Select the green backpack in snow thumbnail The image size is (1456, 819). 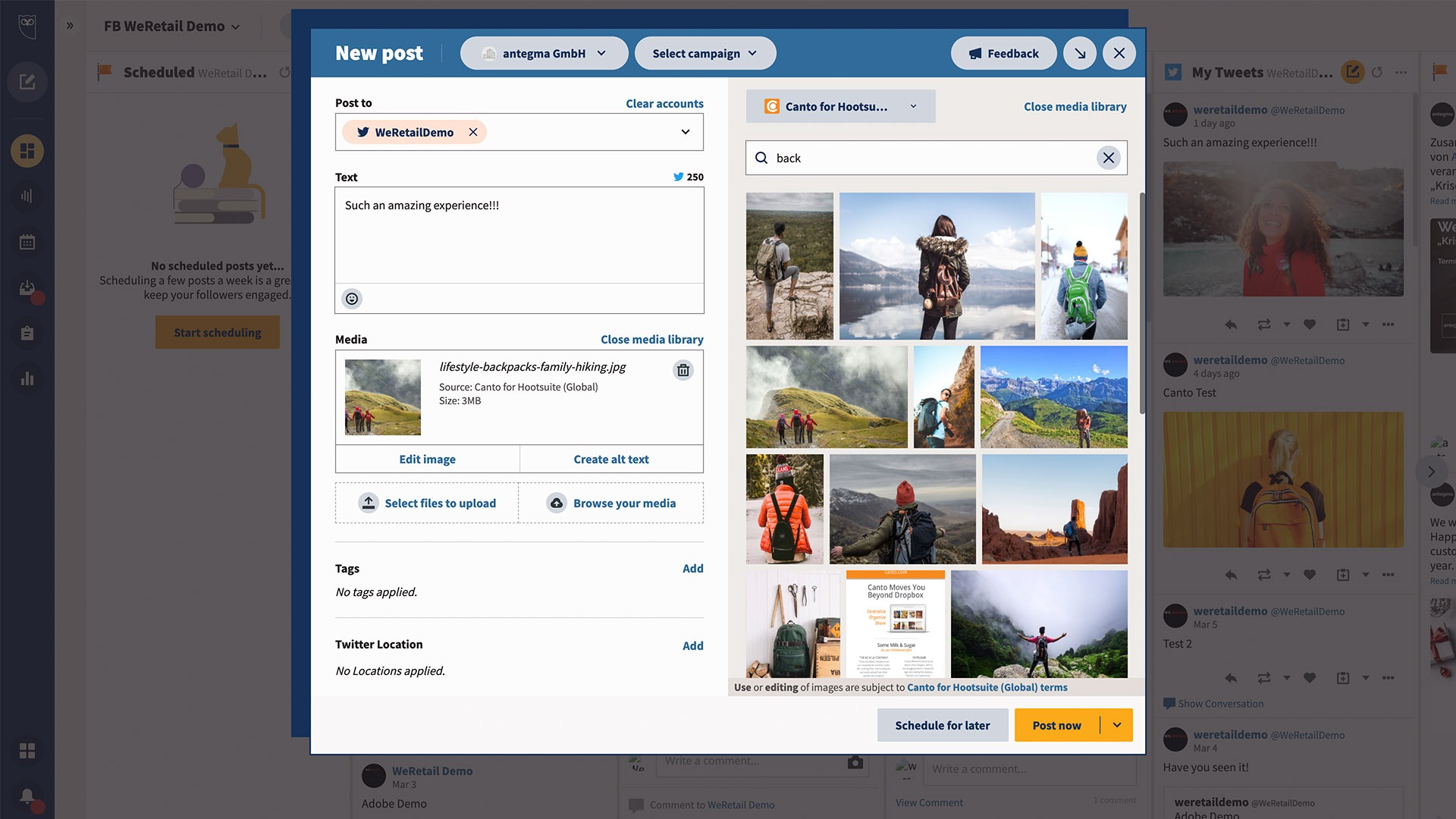pyautogui.click(x=1084, y=265)
